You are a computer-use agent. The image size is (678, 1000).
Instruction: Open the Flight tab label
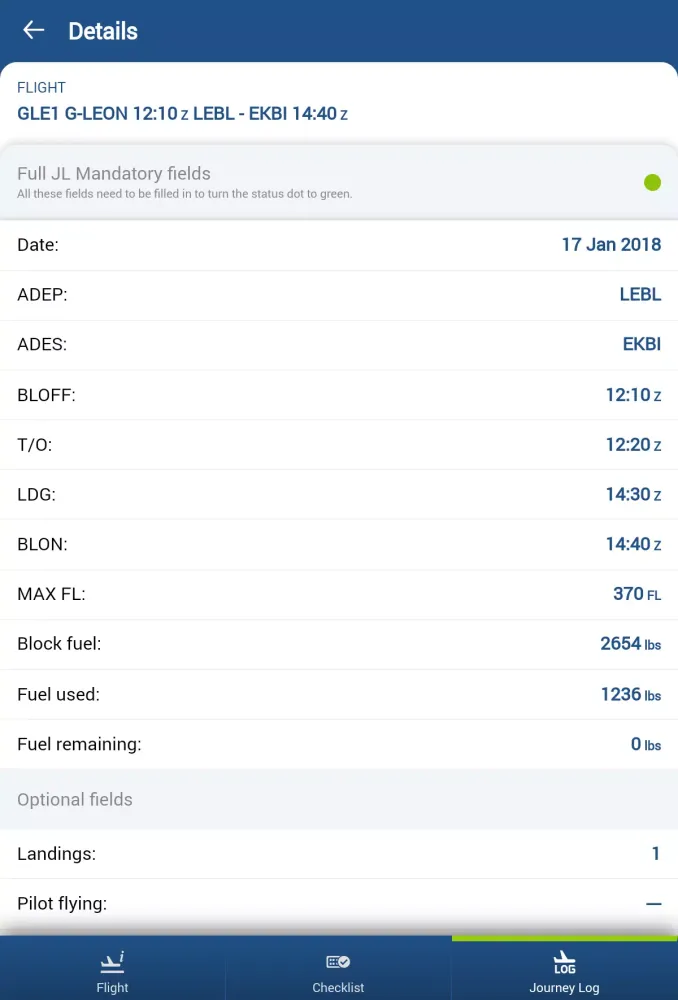pyautogui.click(x=112, y=987)
